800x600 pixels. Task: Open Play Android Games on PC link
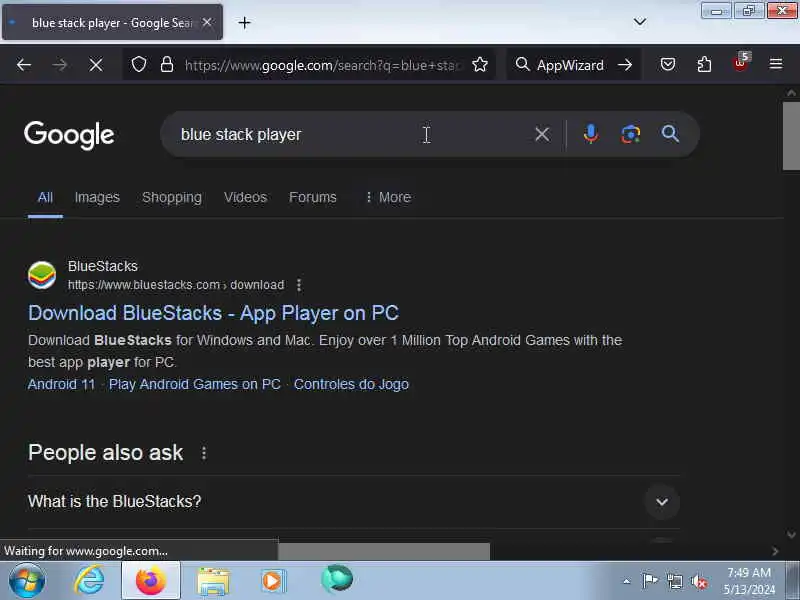click(x=195, y=384)
